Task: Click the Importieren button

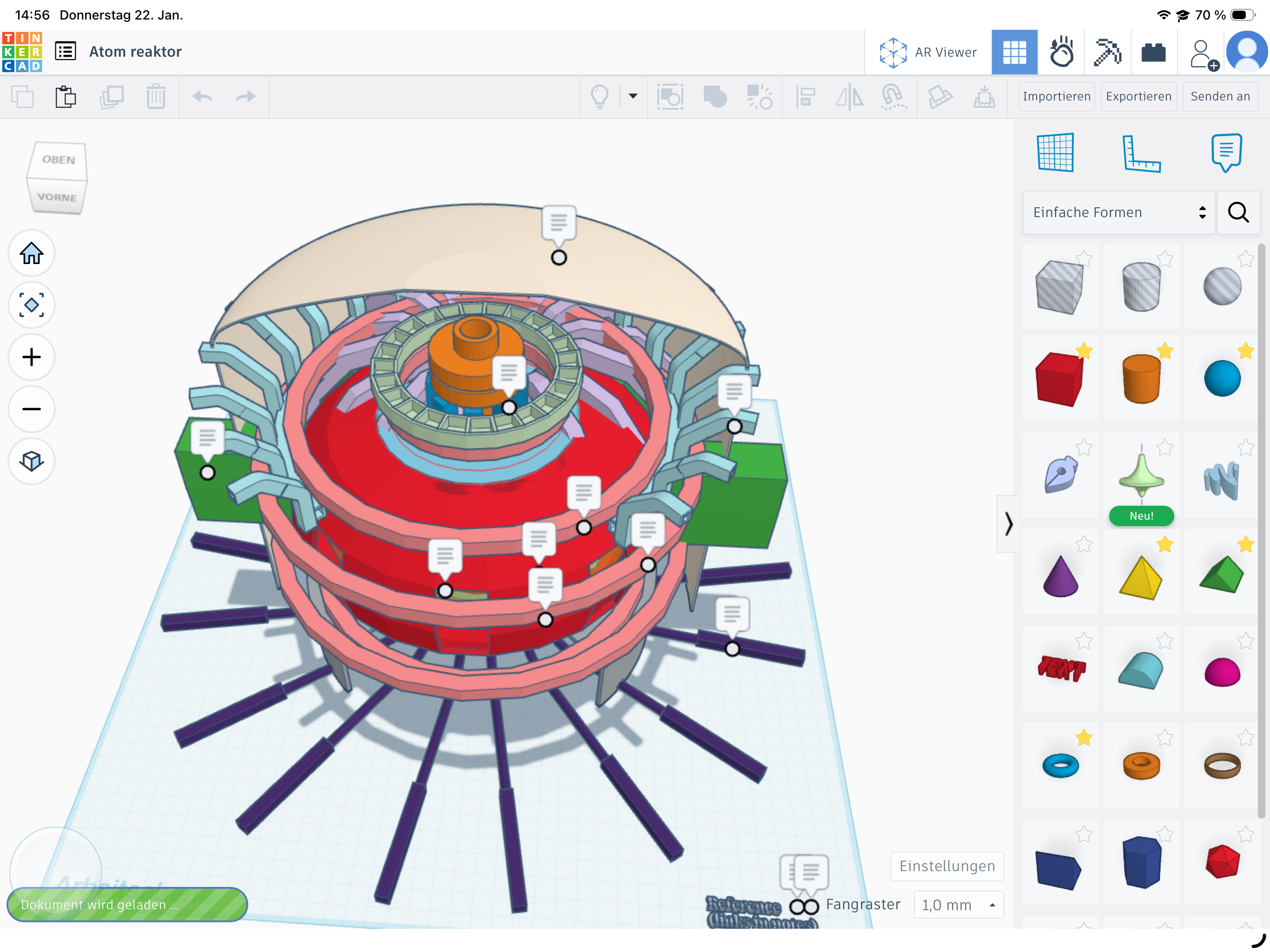Action: (1057, 97)
